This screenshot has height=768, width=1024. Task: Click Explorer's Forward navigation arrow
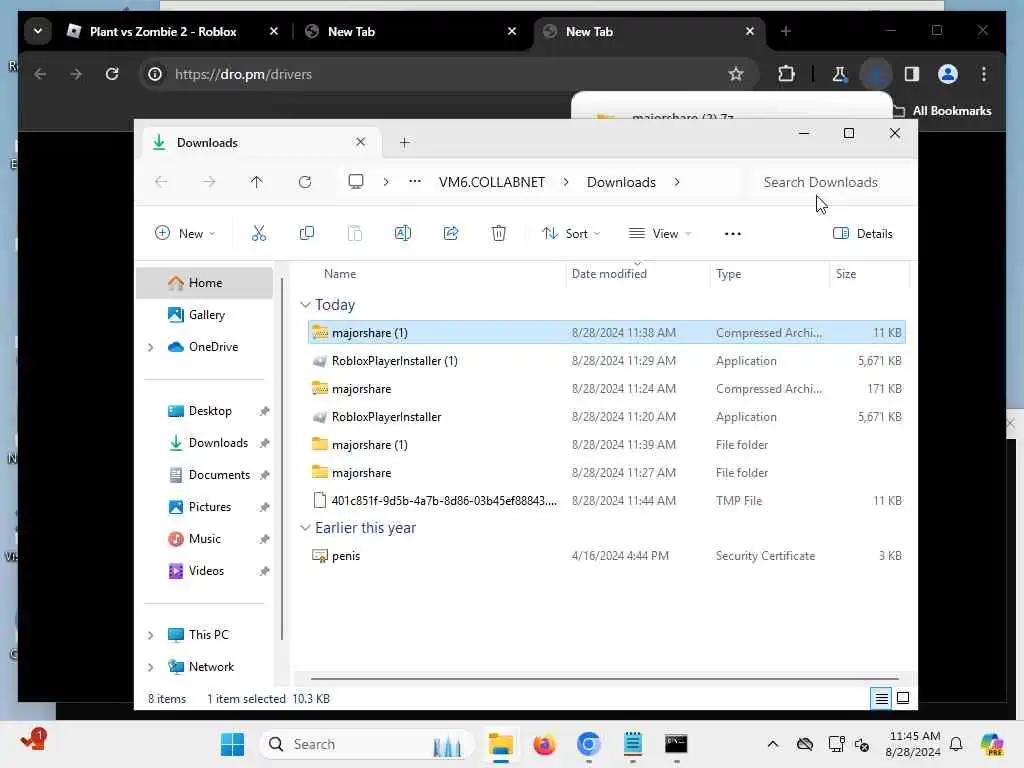click(x=209, y=182)
